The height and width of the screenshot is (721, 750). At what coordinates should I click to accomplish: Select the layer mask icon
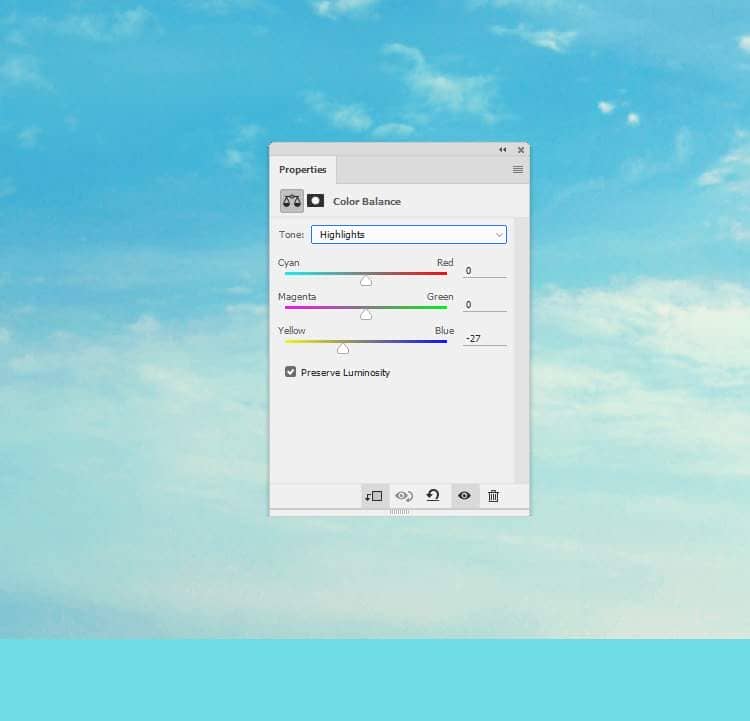316,201
